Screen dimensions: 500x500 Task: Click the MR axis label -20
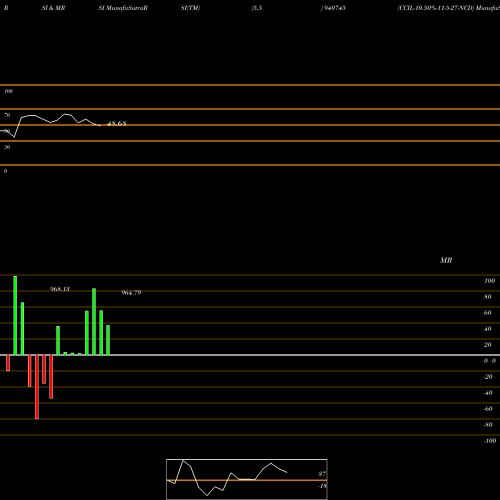tap(488, 377)
